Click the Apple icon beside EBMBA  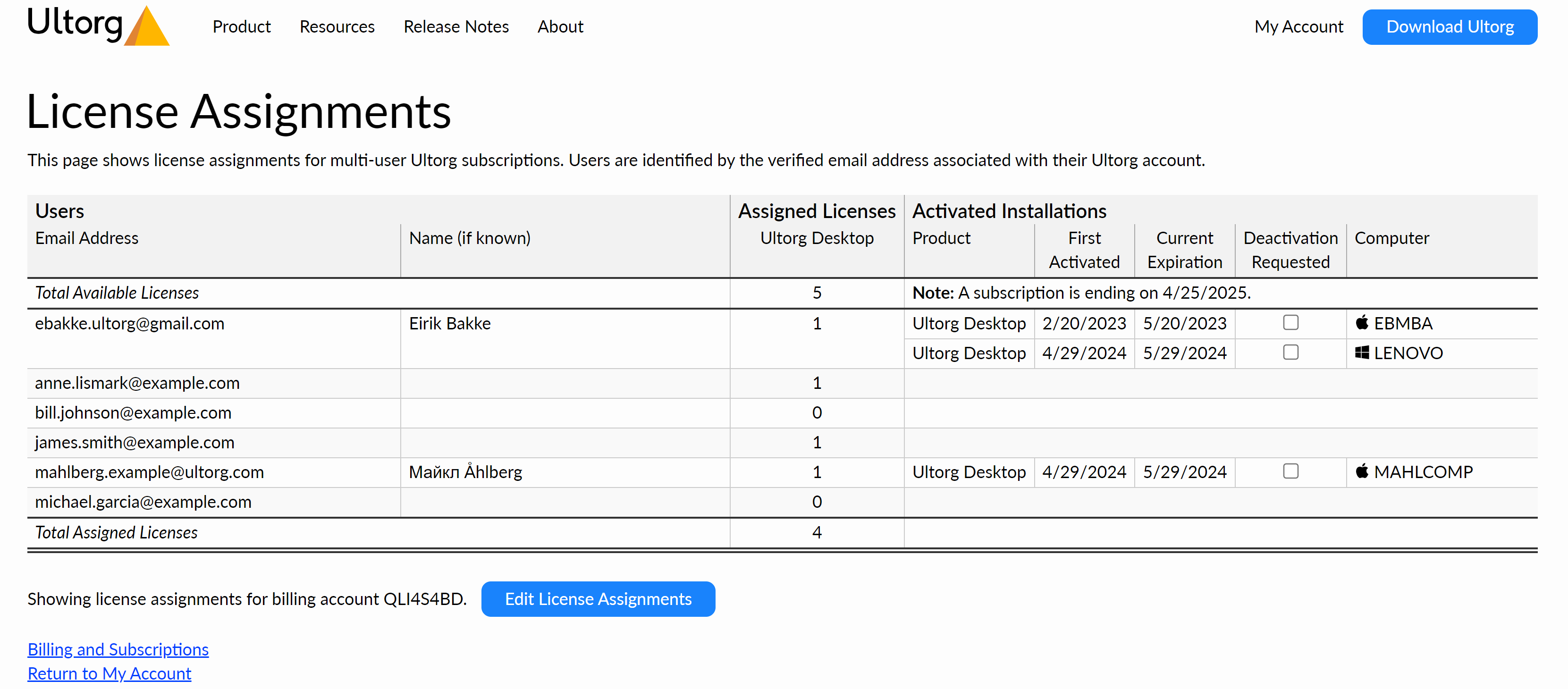(1362, 322)
